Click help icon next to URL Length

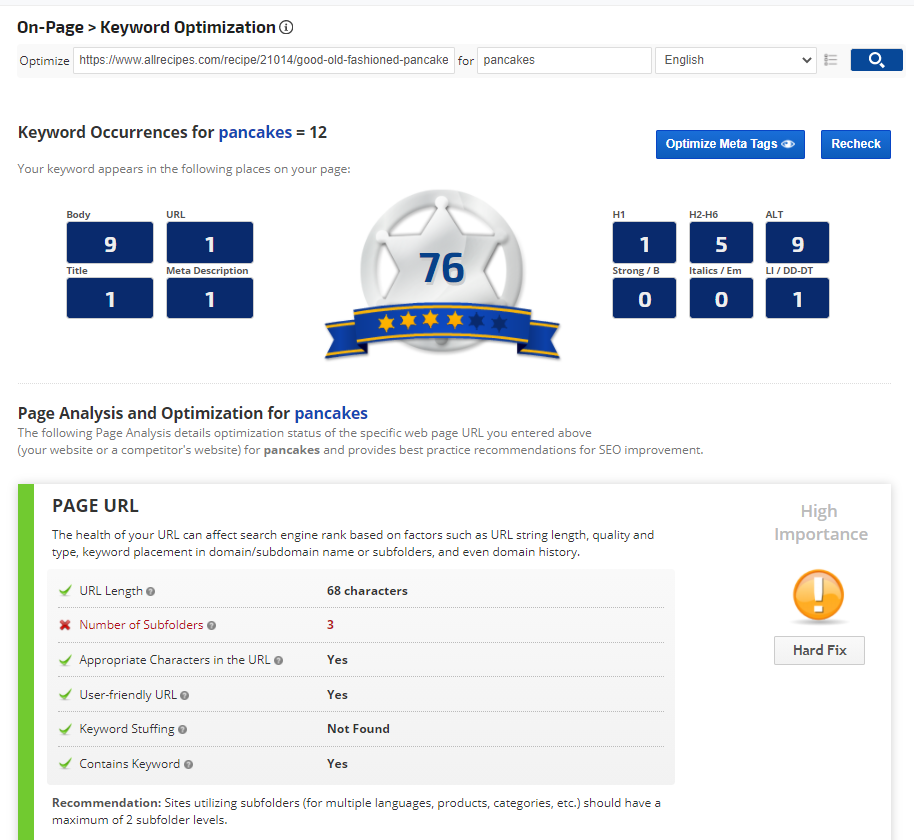pos(151,591)
